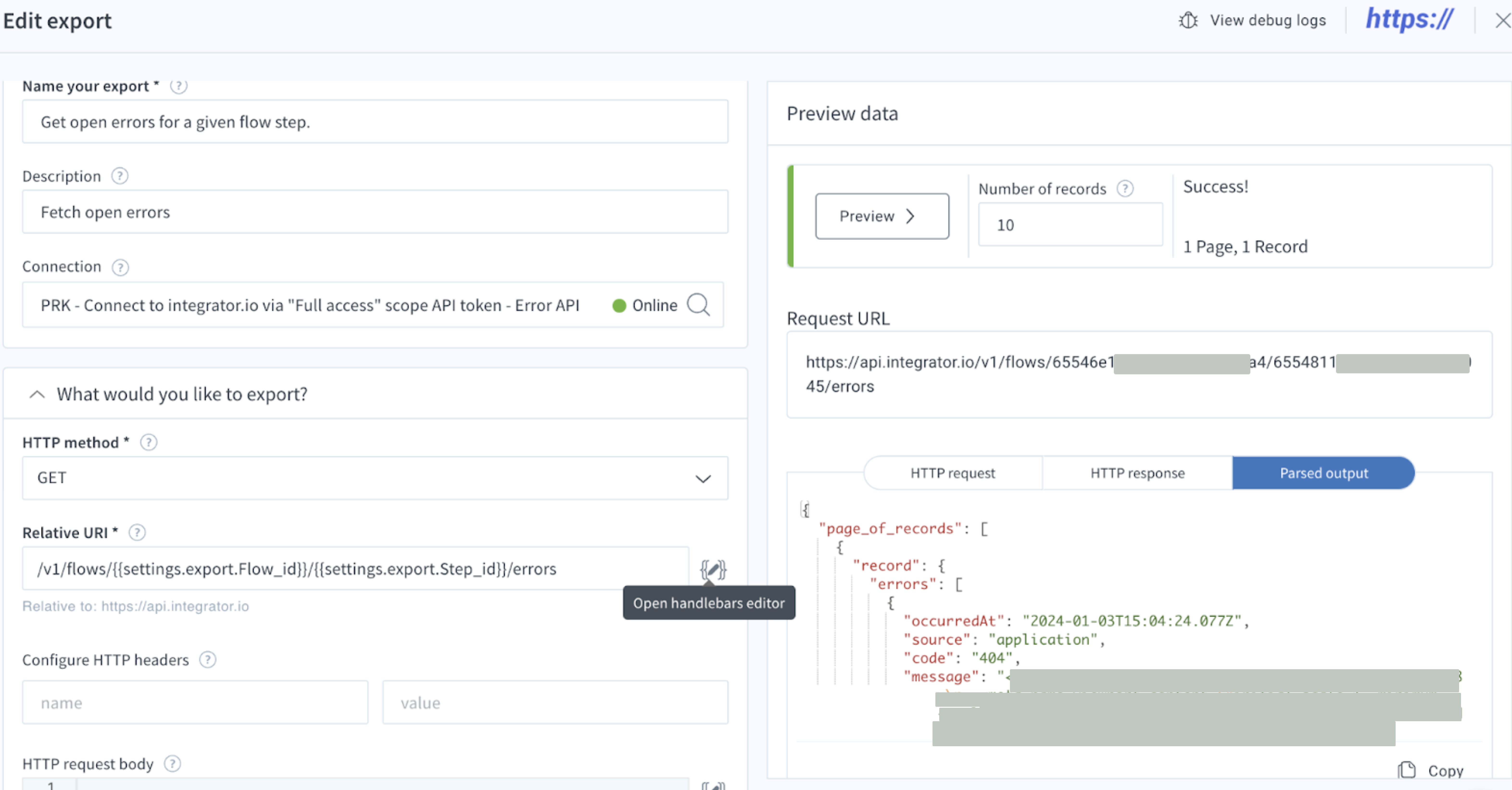
Task: Edit the Description input 'Fetch open errors'
Action: pyautogui.click(x=375, y=211)
